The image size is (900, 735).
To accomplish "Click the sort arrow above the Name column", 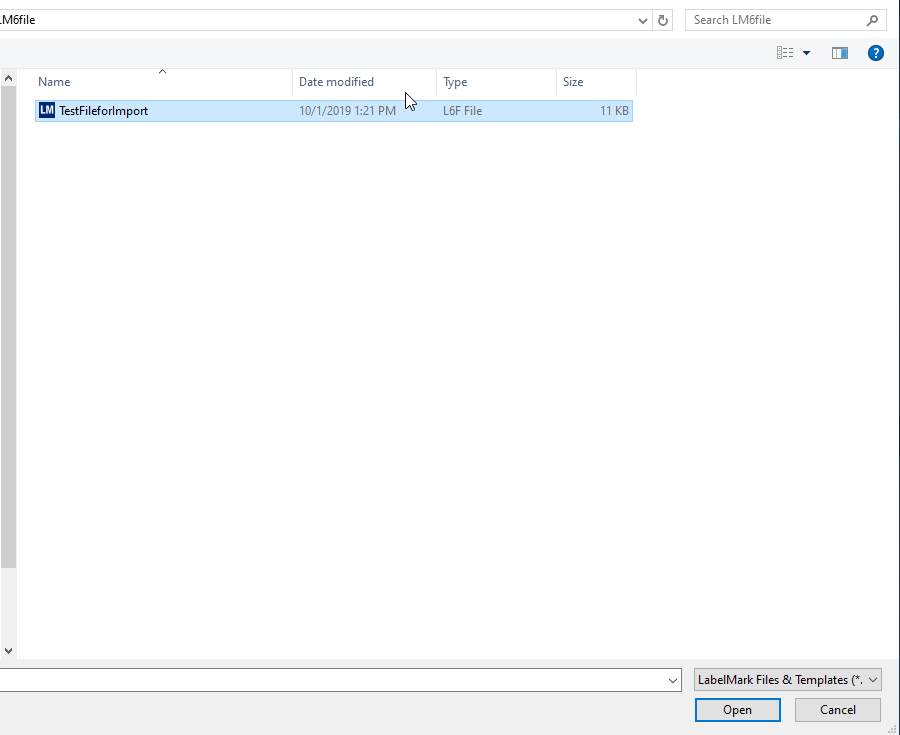I will pyautogui.click(x=162, y=72).
